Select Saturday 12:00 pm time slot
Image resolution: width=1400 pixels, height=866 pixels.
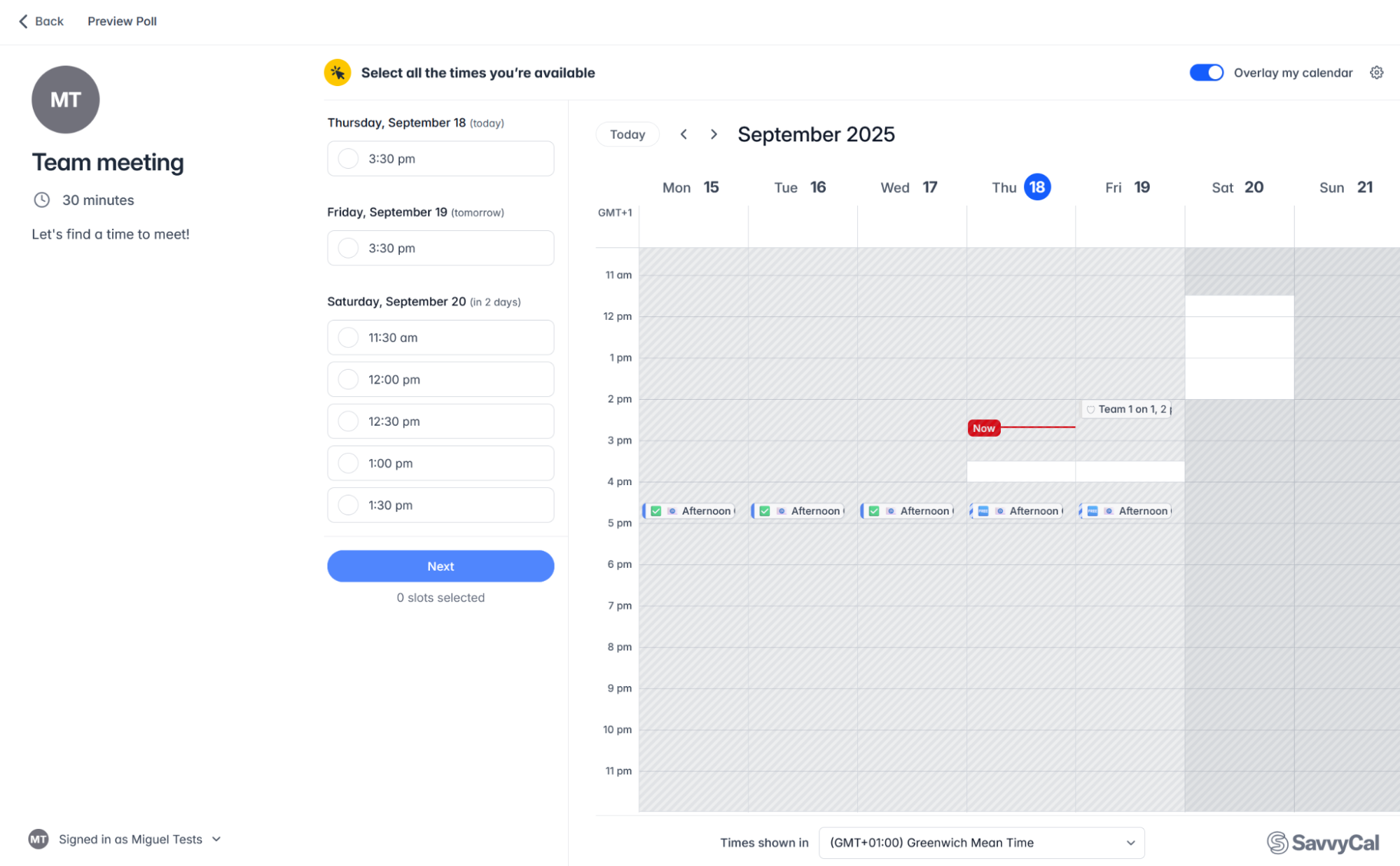pos(440,379)
